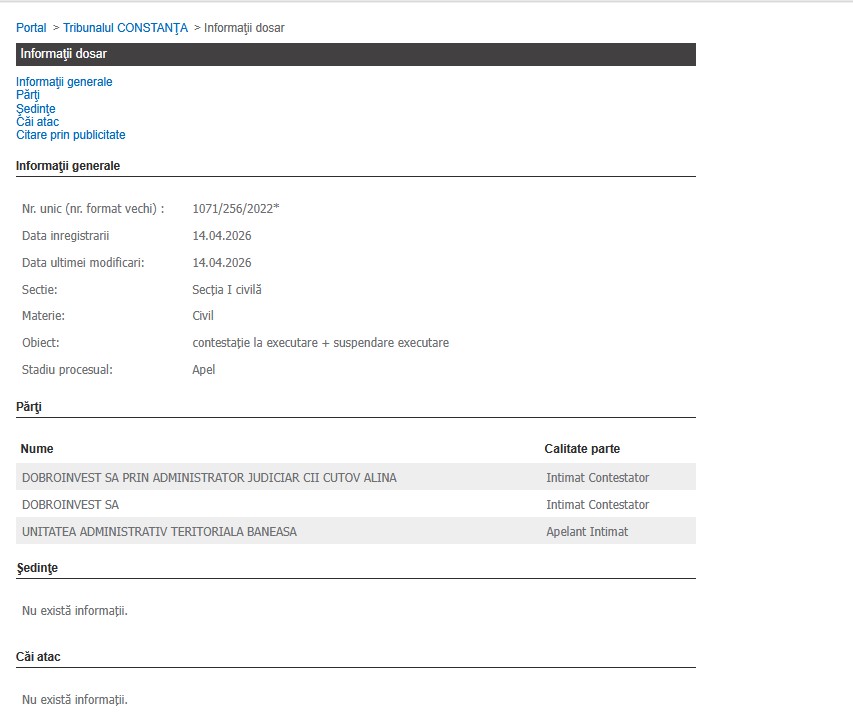
Task: Go to Tribunalul CONSTANȚA breadcrumb link
Action: pyautogui.click(x=125, y=28)
